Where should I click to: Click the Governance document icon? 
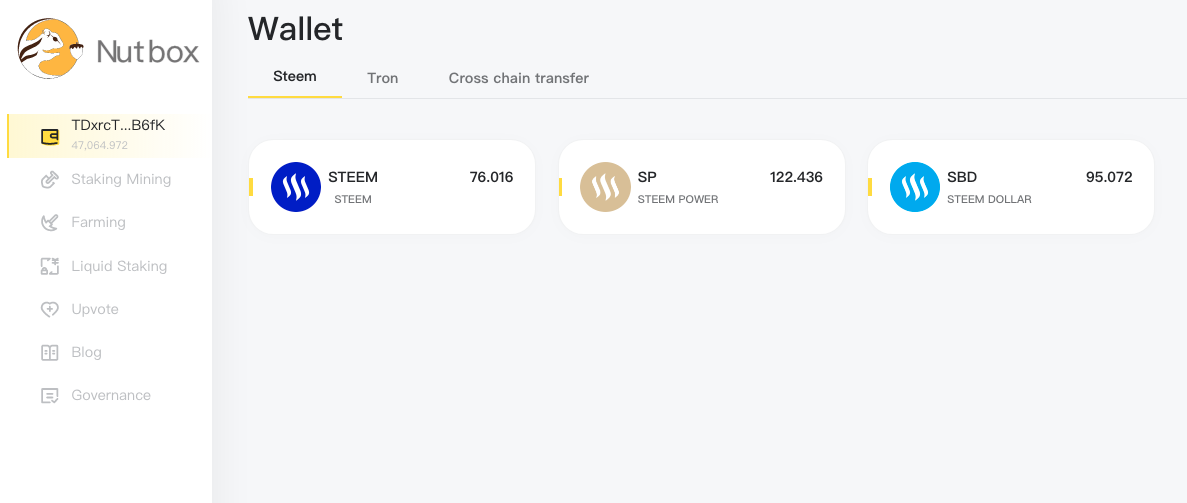pos(49,395)
